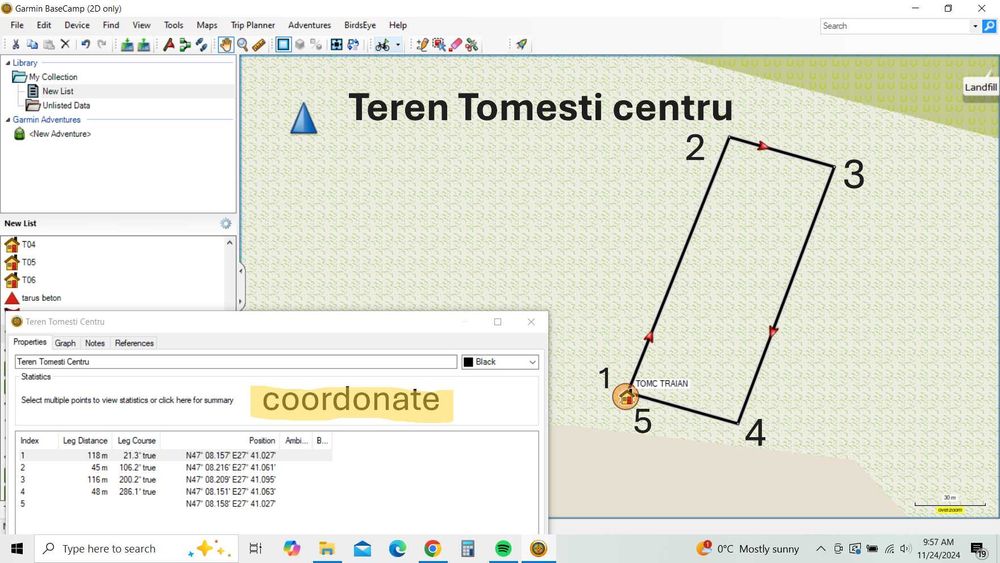Click the Windows Start button

17,548
